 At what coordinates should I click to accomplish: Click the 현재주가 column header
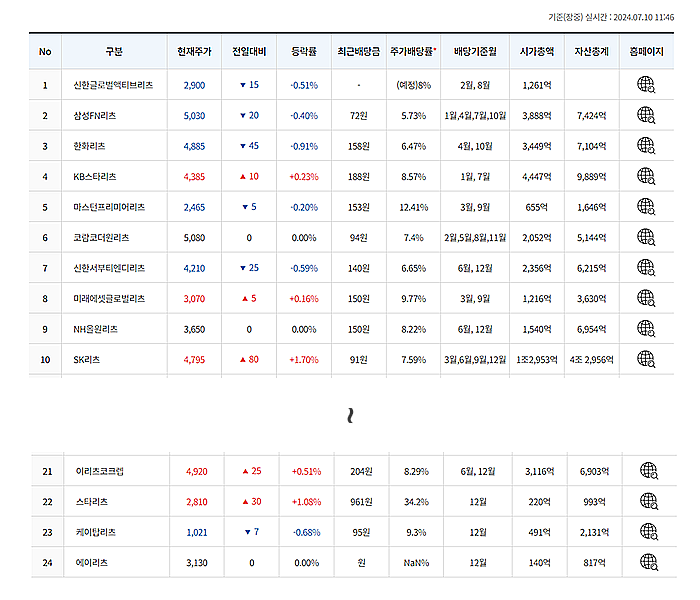coord(194,52)
